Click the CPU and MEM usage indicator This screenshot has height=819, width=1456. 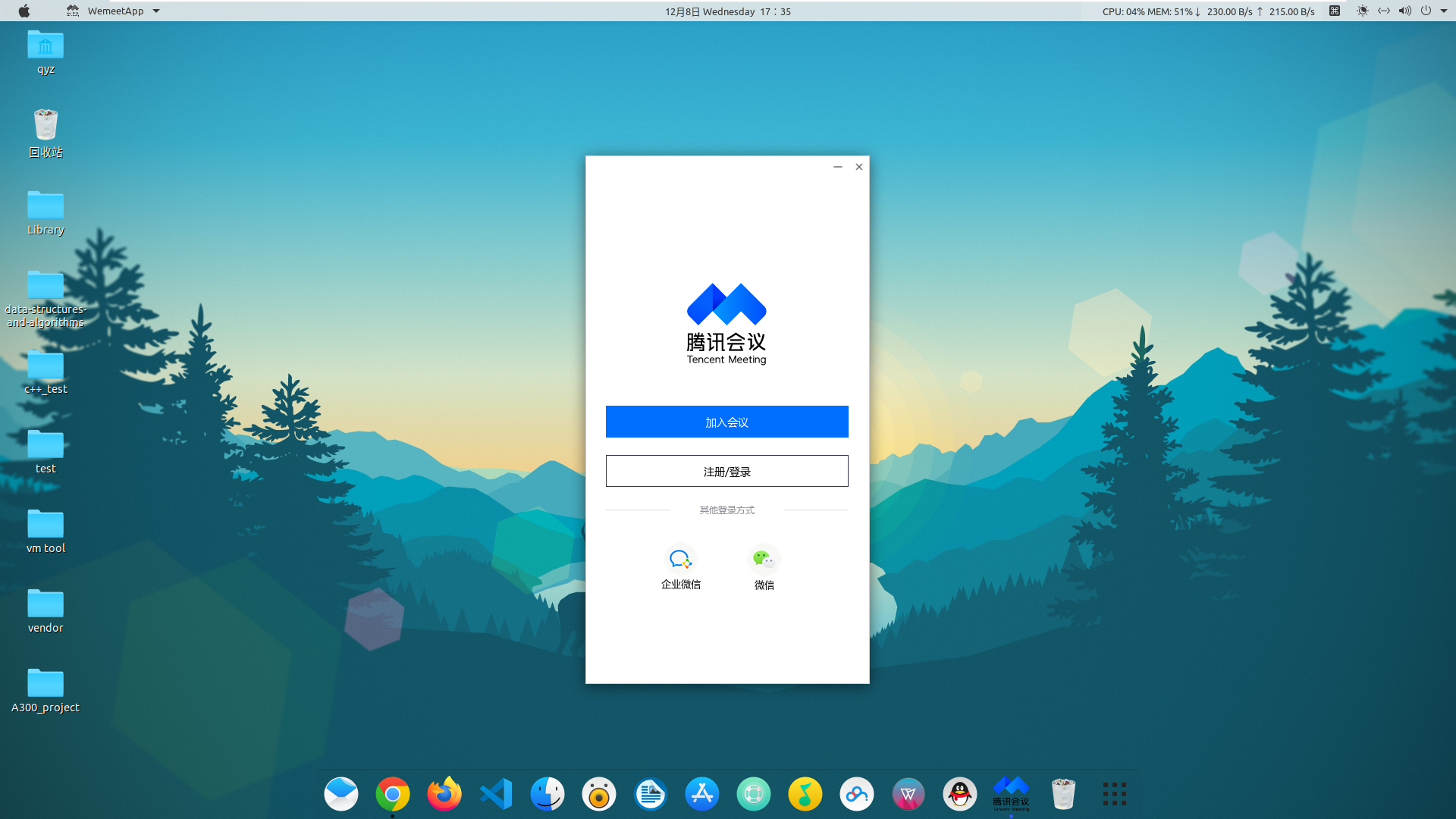coord(1147,11)
